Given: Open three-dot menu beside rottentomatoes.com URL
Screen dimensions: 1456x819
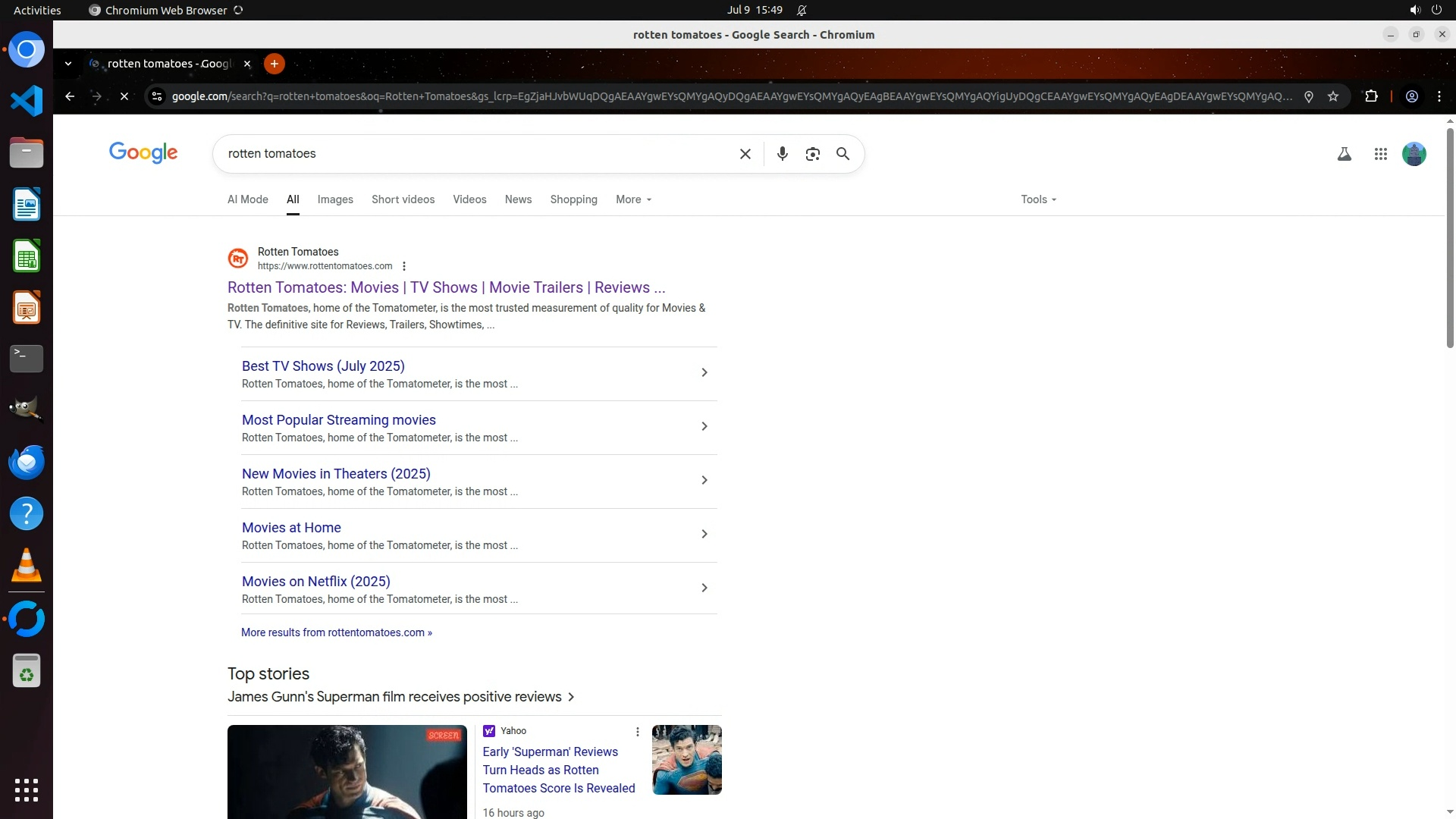Looking at the screenshot, I should pyautogui.click(x=404, y=266).
